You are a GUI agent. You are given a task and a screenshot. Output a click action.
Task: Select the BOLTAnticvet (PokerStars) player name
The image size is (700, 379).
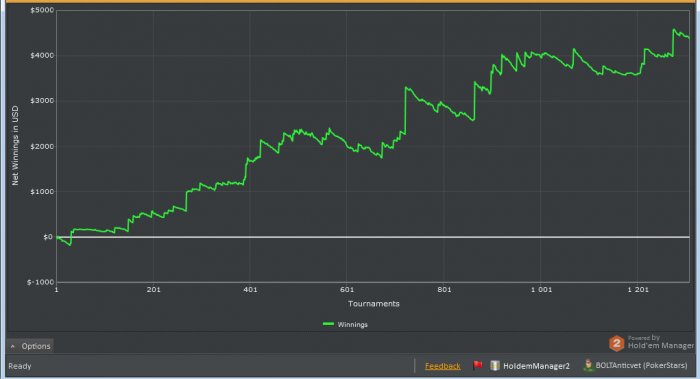642,366
